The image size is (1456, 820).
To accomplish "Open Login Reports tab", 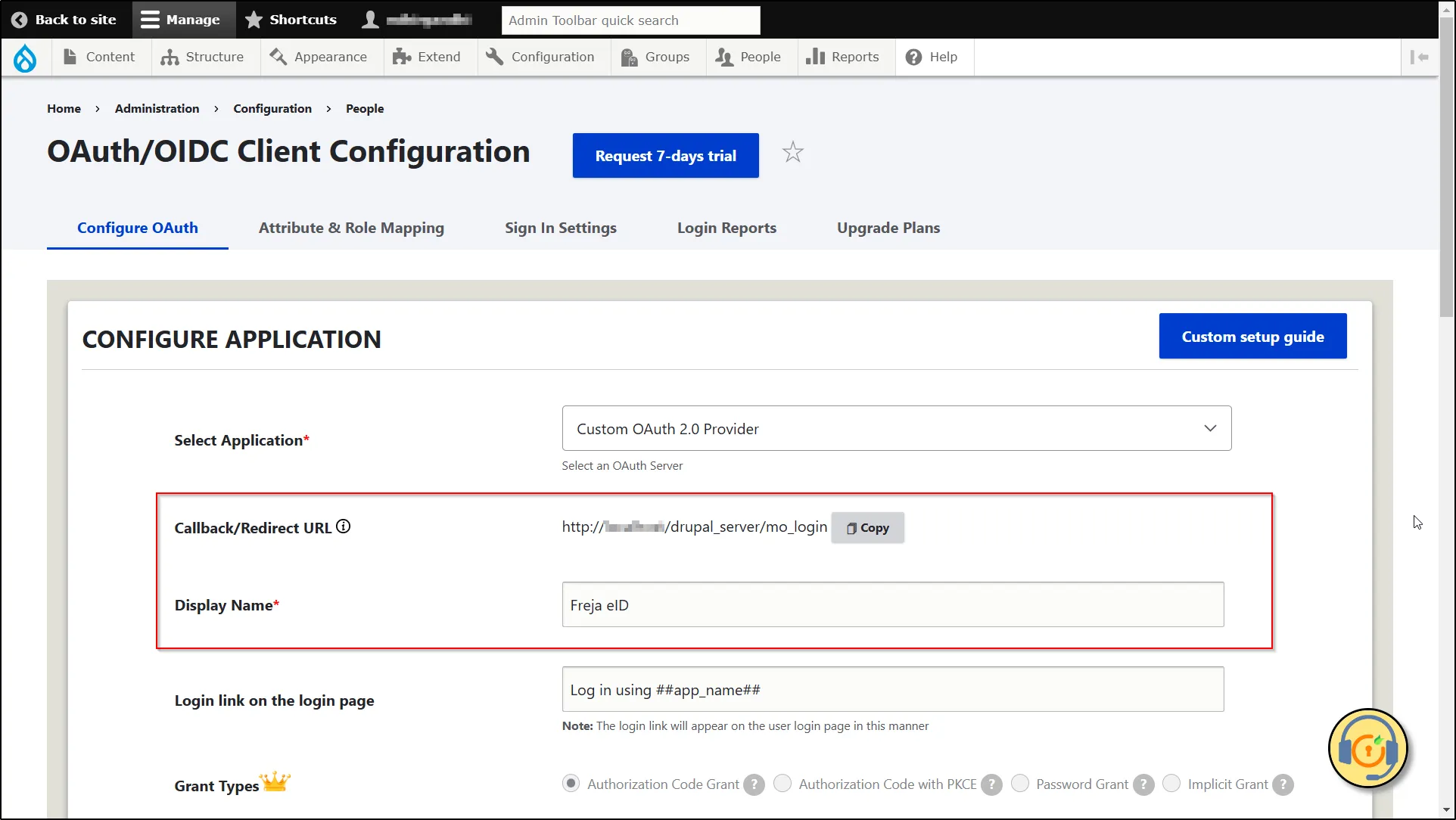I will [x=727, y=227].
